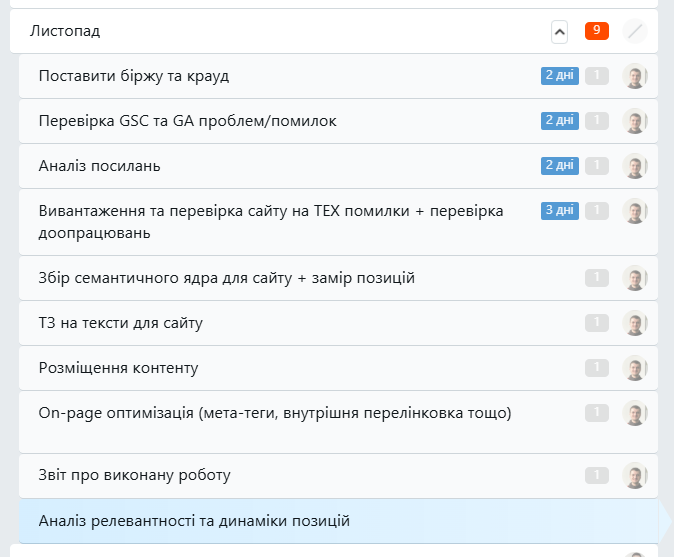This screenshot has width=674, height=557.
Task: Click the 2 дні badge on Аналіз посилань
Action: tap(560, 166)
